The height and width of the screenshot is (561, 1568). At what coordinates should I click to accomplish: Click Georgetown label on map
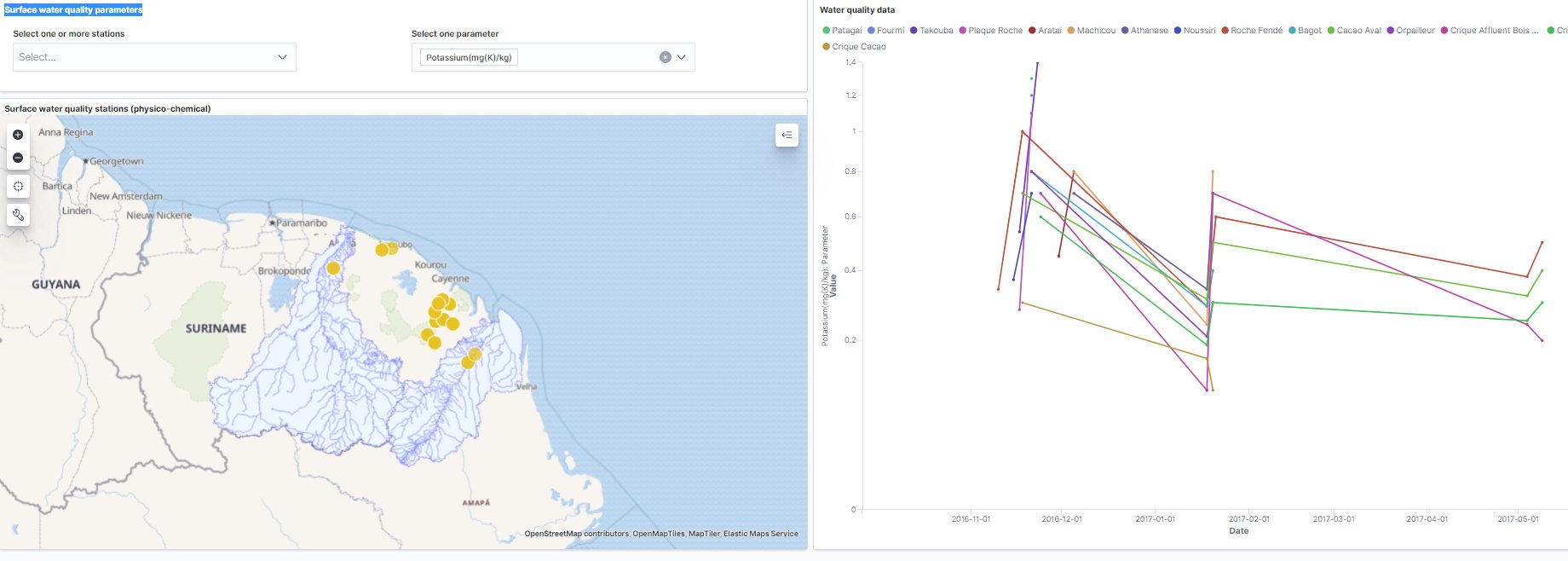[x=117, y=161]
